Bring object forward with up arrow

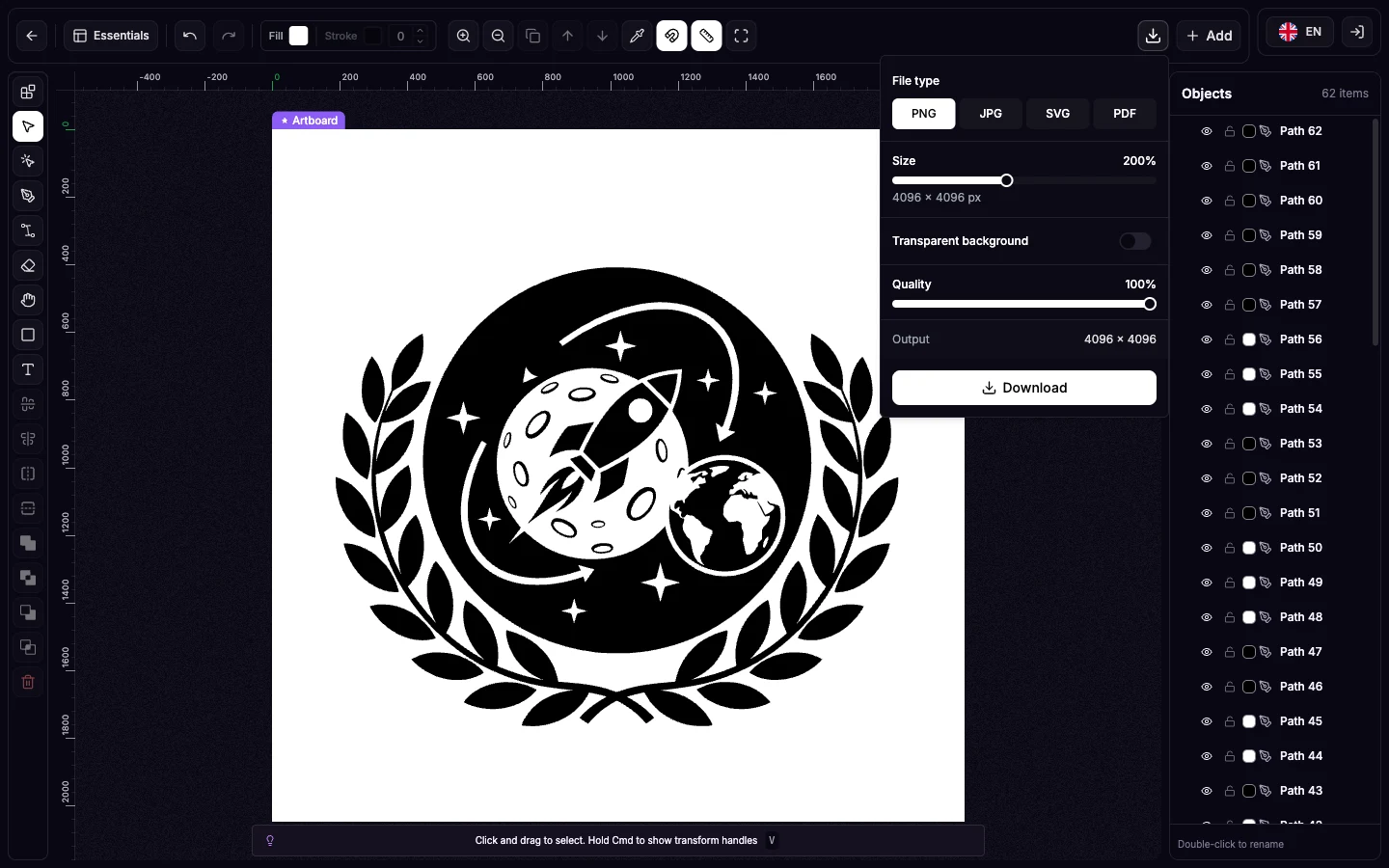click(x=568, y=36)
